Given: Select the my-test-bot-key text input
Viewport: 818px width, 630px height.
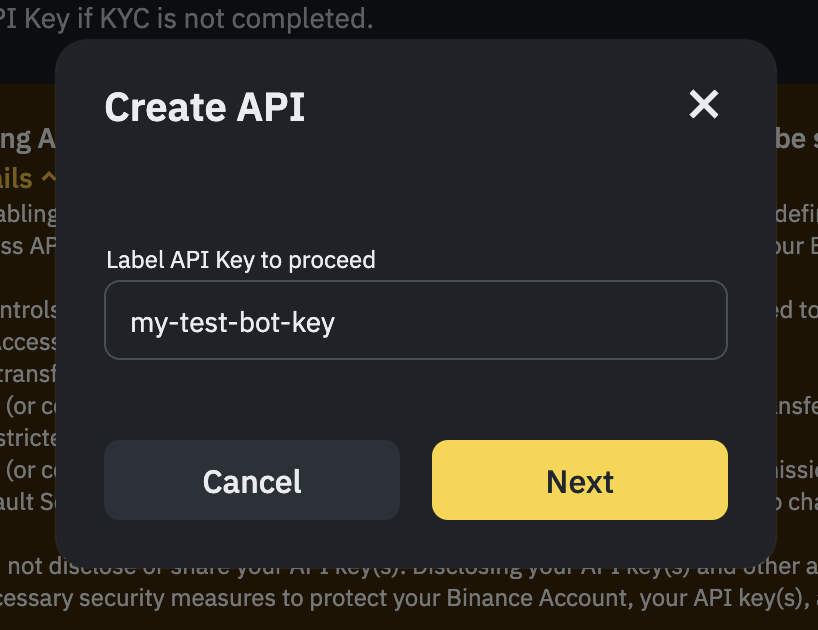Looking at the screenshot, I should click(x=416, y=320).
